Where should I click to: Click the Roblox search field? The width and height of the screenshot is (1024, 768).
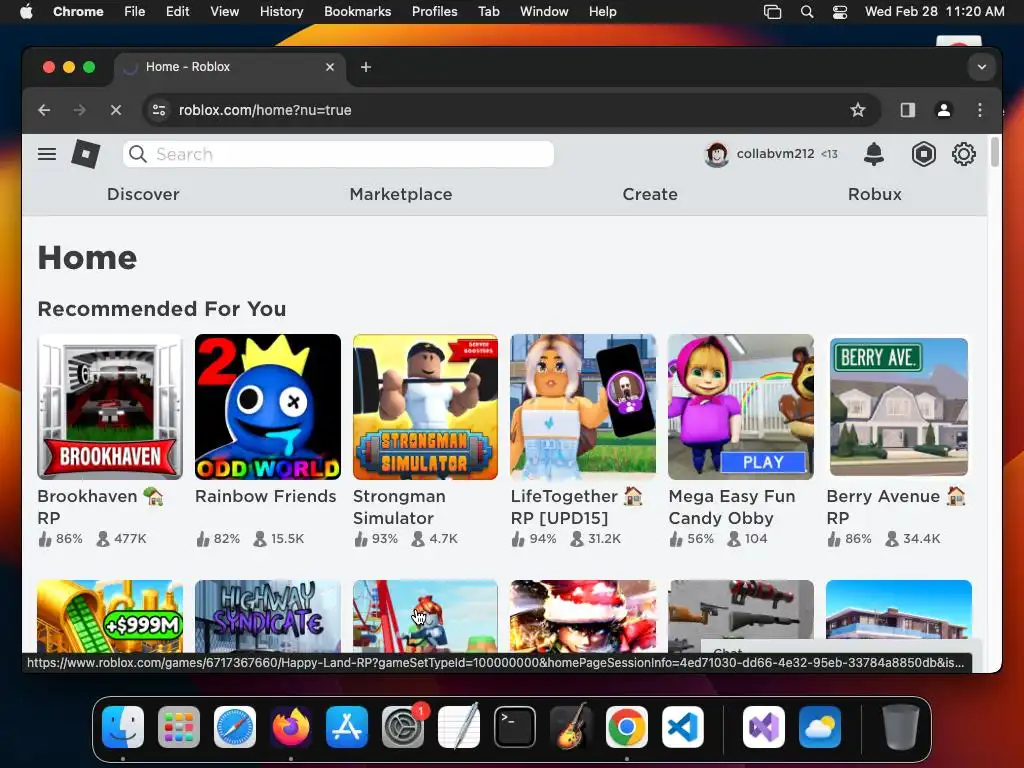click(338, 154)
